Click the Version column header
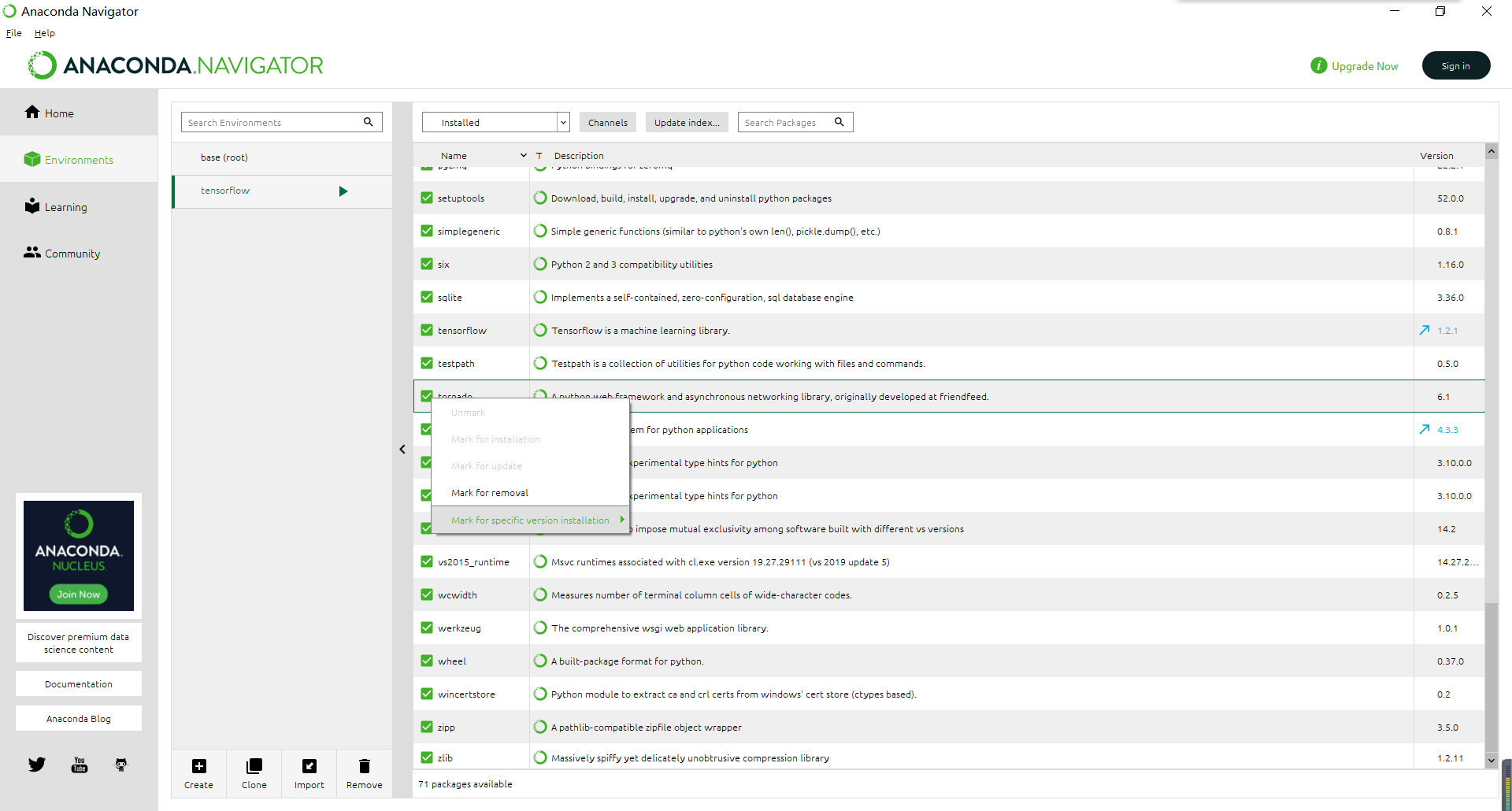This screenshot has height=811, width=1512. click(x=1436, y=156)
